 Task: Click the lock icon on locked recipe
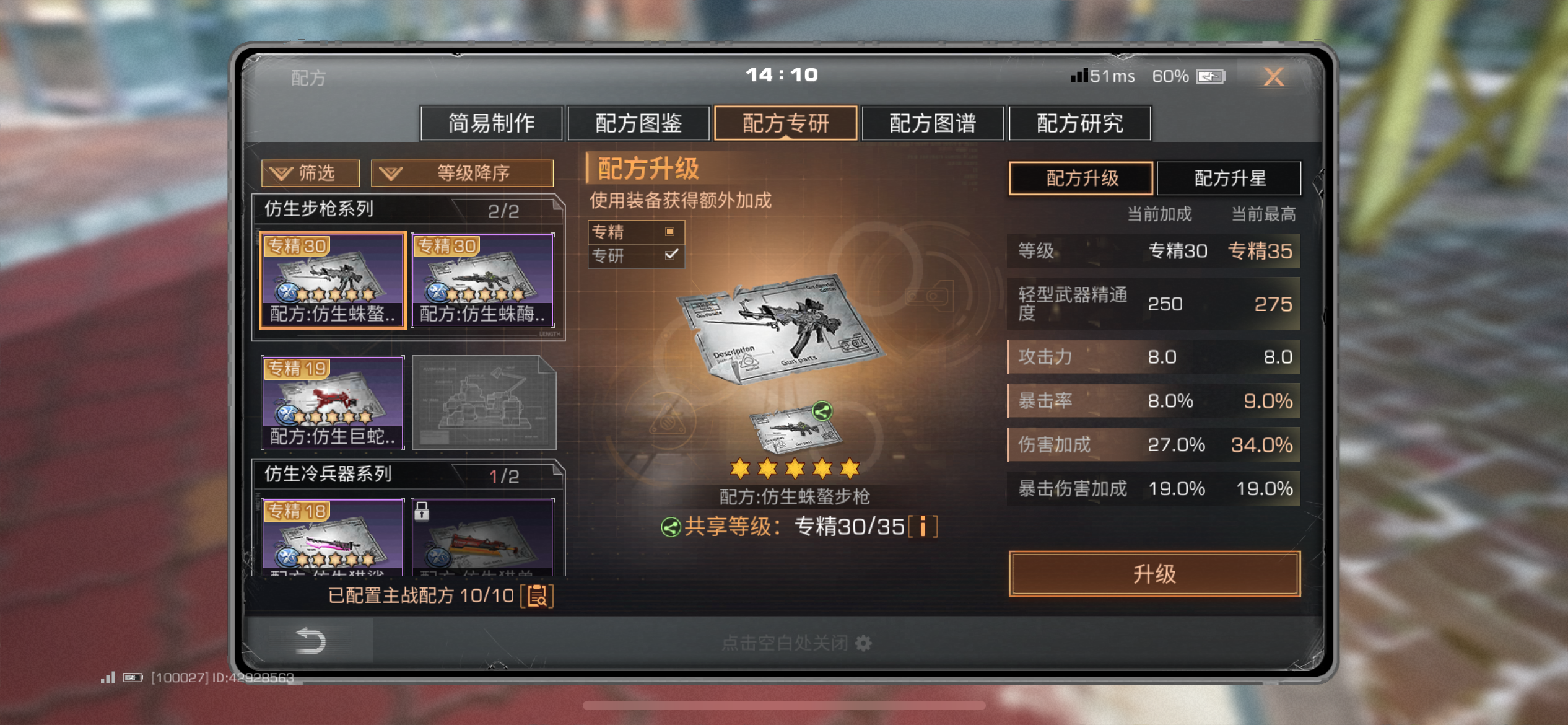[422, 511]
